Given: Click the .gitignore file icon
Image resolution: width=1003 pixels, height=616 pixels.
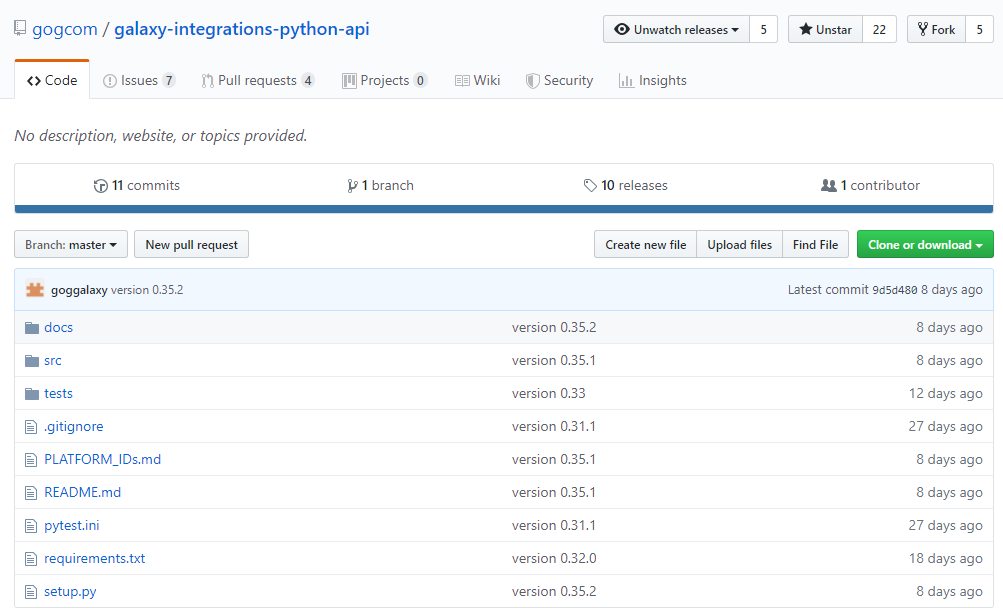Looking at the screenshot, I should point(31,427).
